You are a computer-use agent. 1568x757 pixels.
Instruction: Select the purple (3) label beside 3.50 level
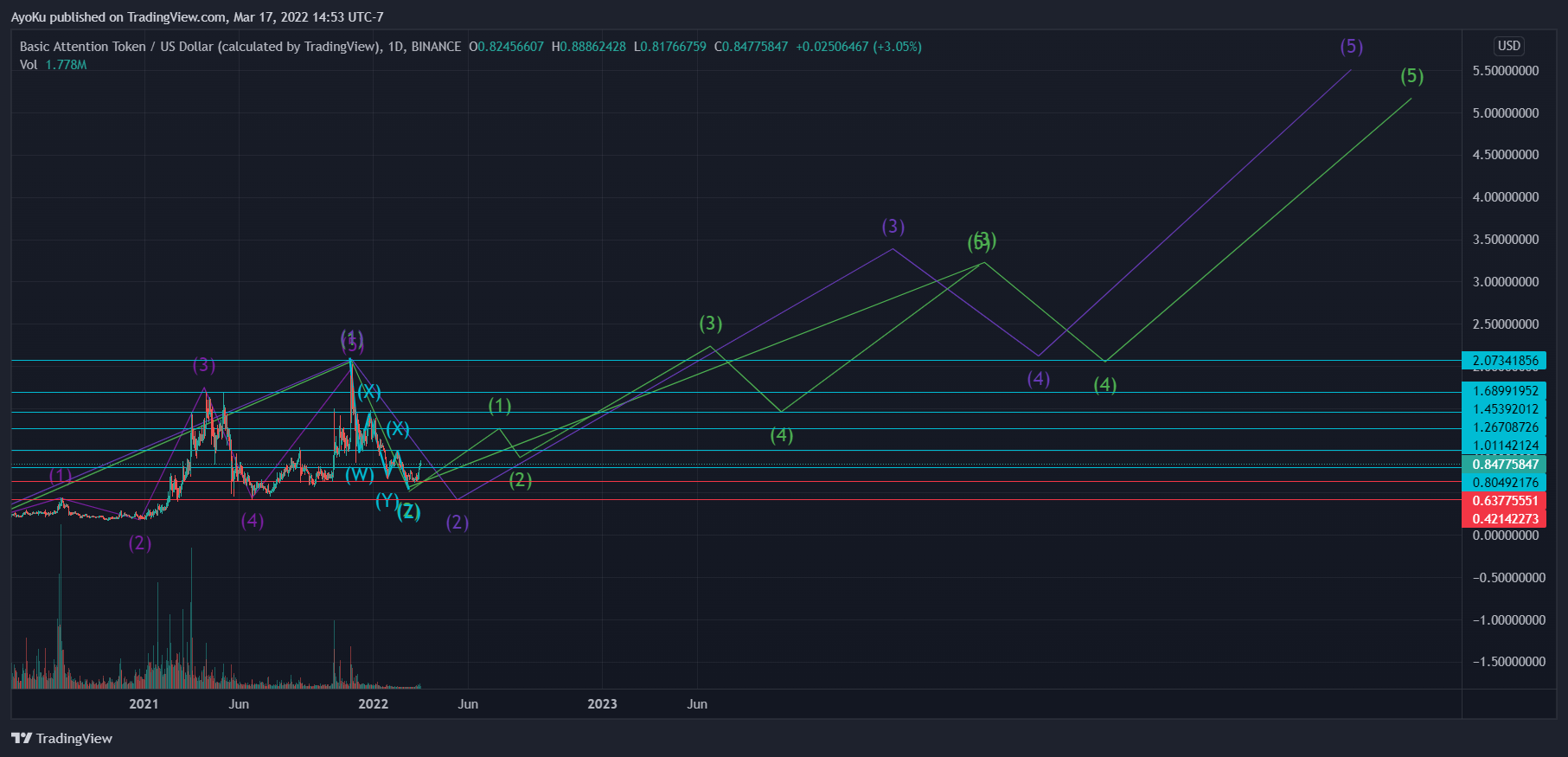tap(893, 227)
